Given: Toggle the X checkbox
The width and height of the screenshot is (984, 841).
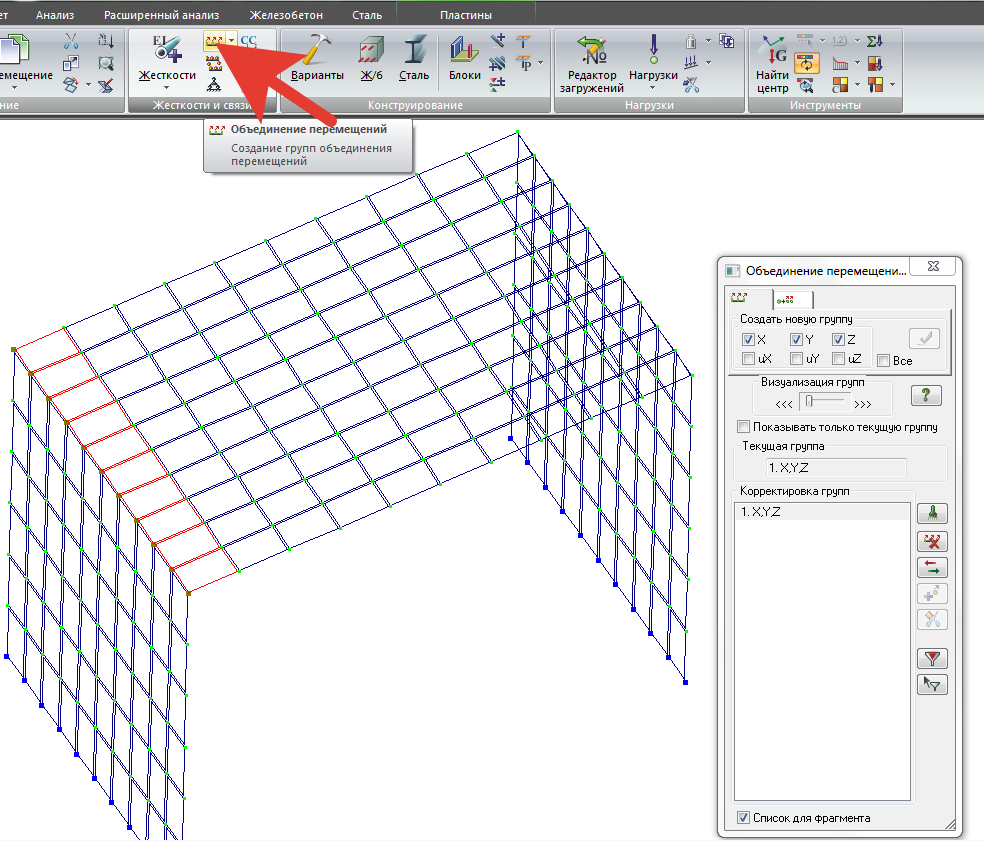Looking at the screenshot, I should click(x=748, y=340).
